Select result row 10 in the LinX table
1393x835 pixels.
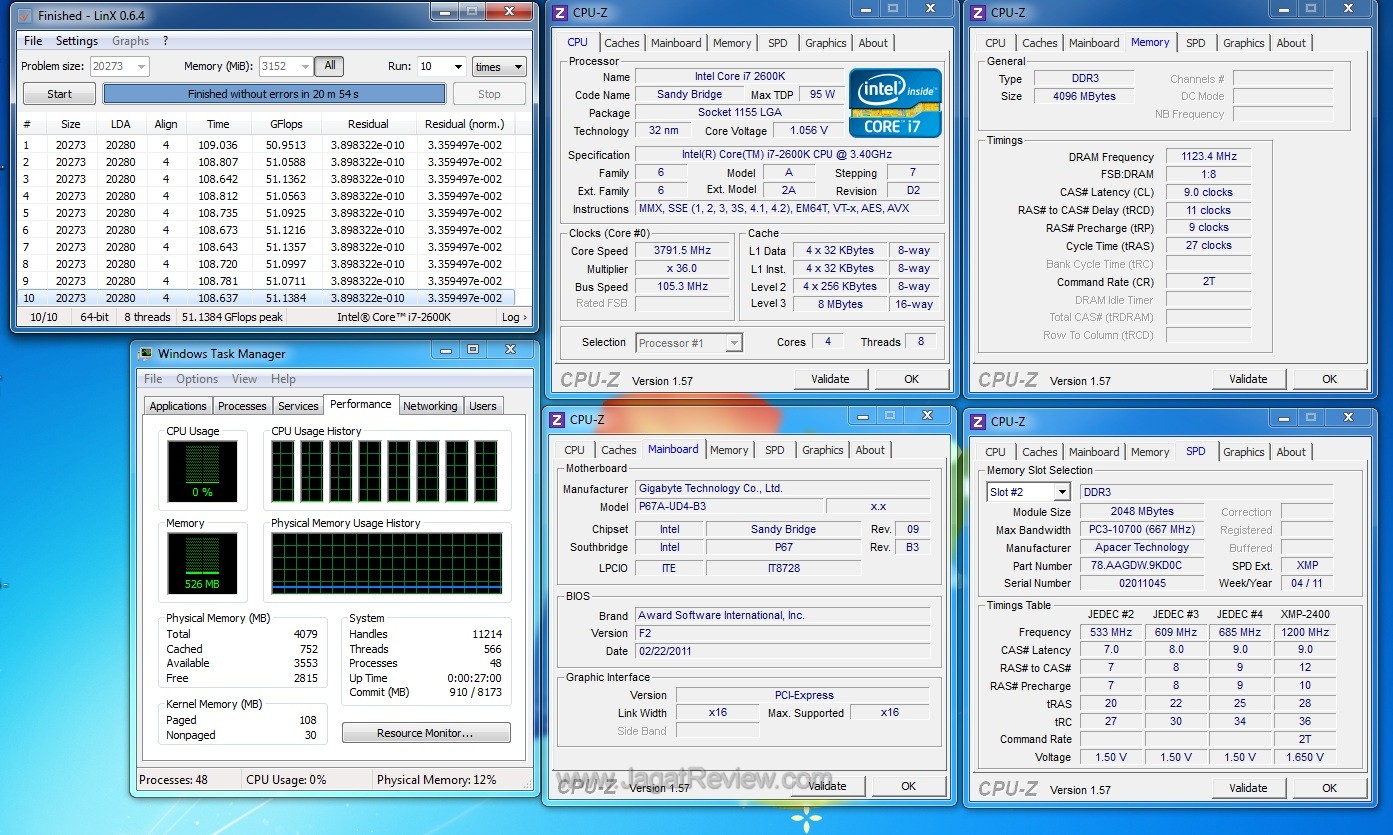coord(265,298)
